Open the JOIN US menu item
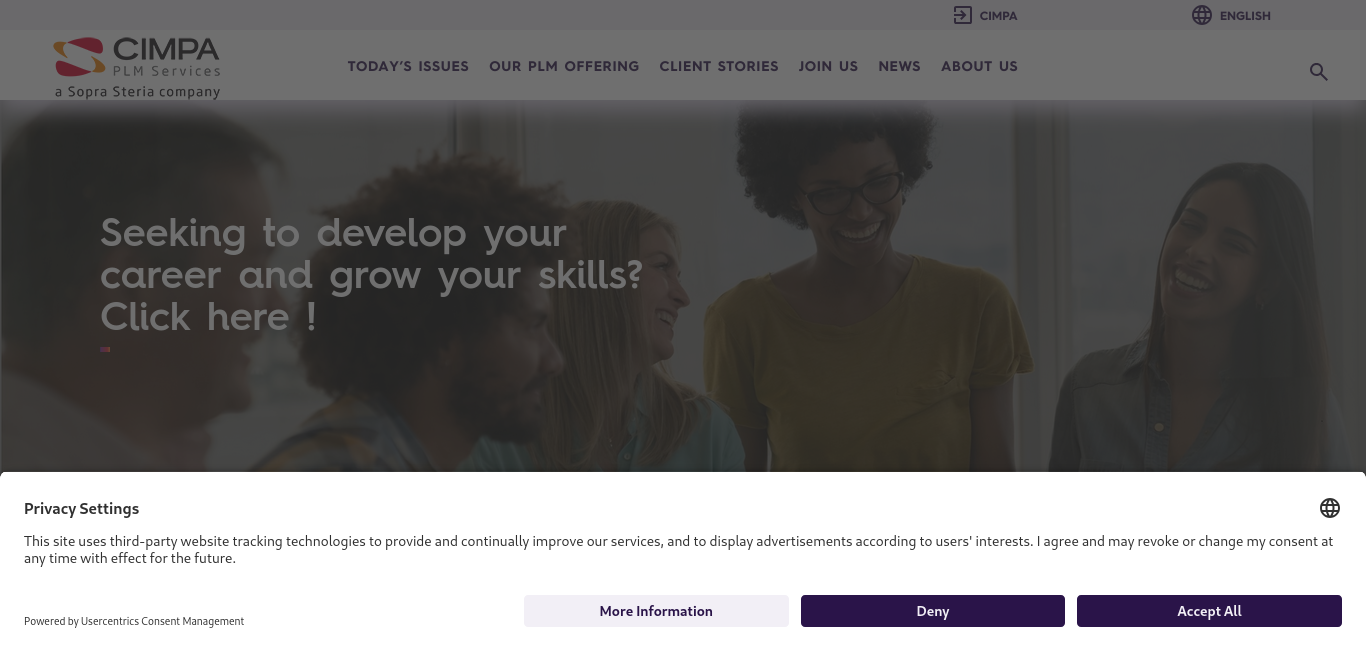 click(828, 66)
